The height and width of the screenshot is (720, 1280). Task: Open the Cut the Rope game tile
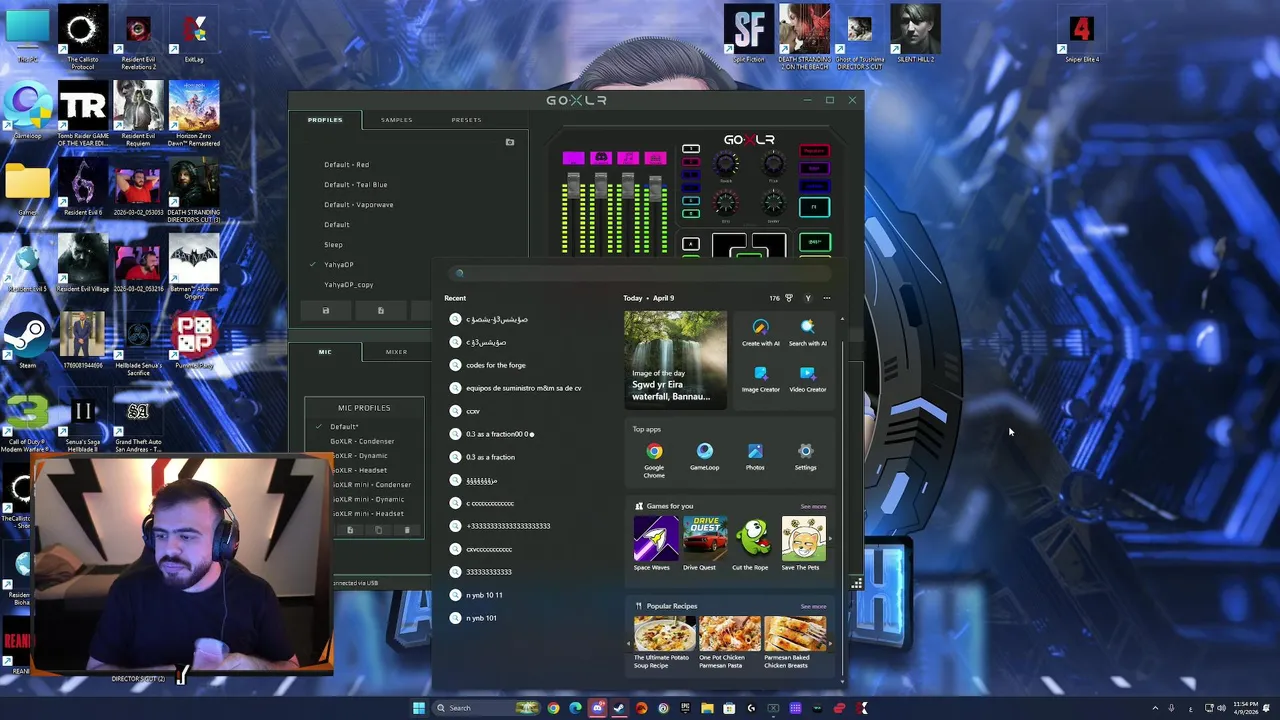[750, 544]
